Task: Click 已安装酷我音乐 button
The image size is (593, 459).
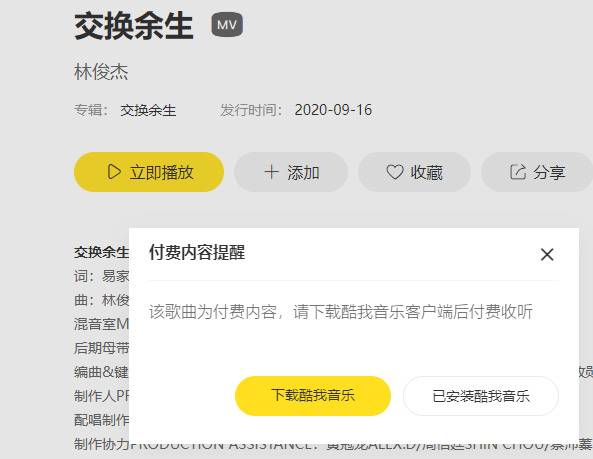Action: pos(481,396)
